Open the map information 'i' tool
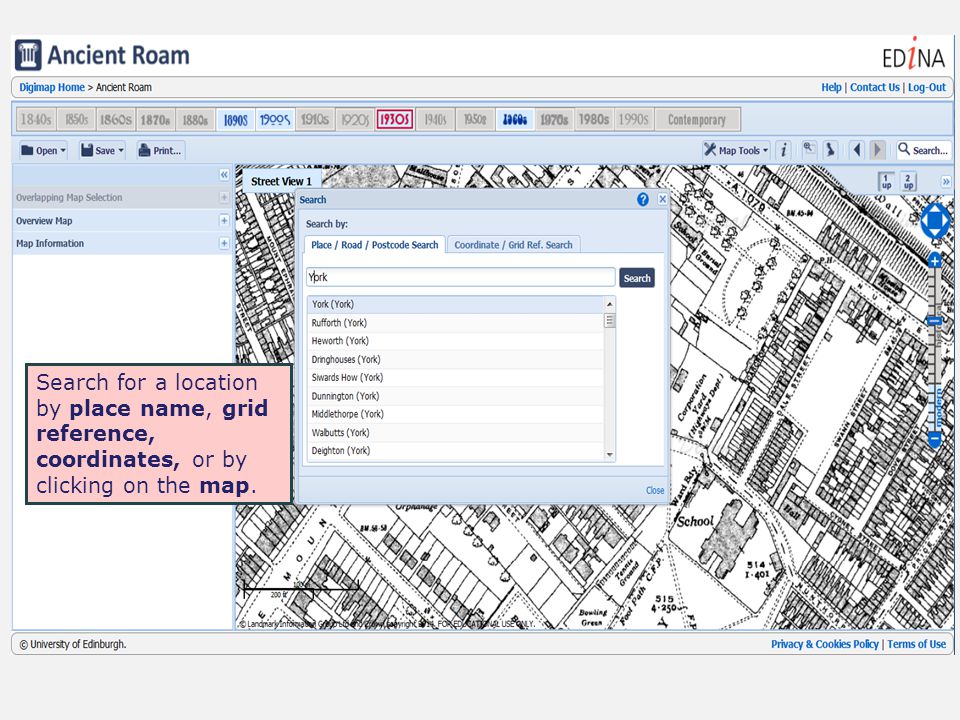The height and width of the screenshot is (720, 960). click(x=783, y=150)
